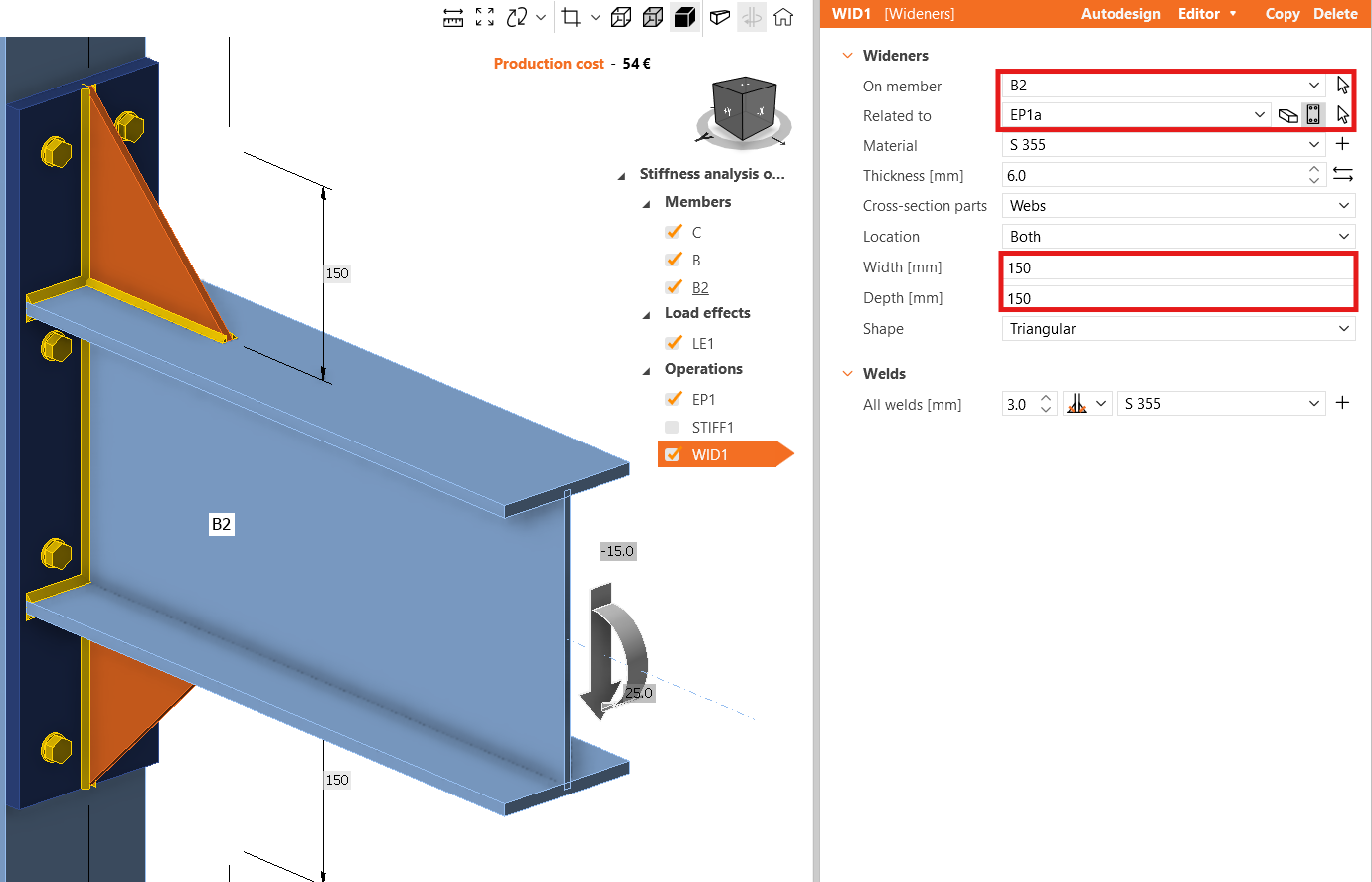Uncheck the EP1 operation checkbox
Screen dimensions: 1372x882
click(x=672, y=400)
